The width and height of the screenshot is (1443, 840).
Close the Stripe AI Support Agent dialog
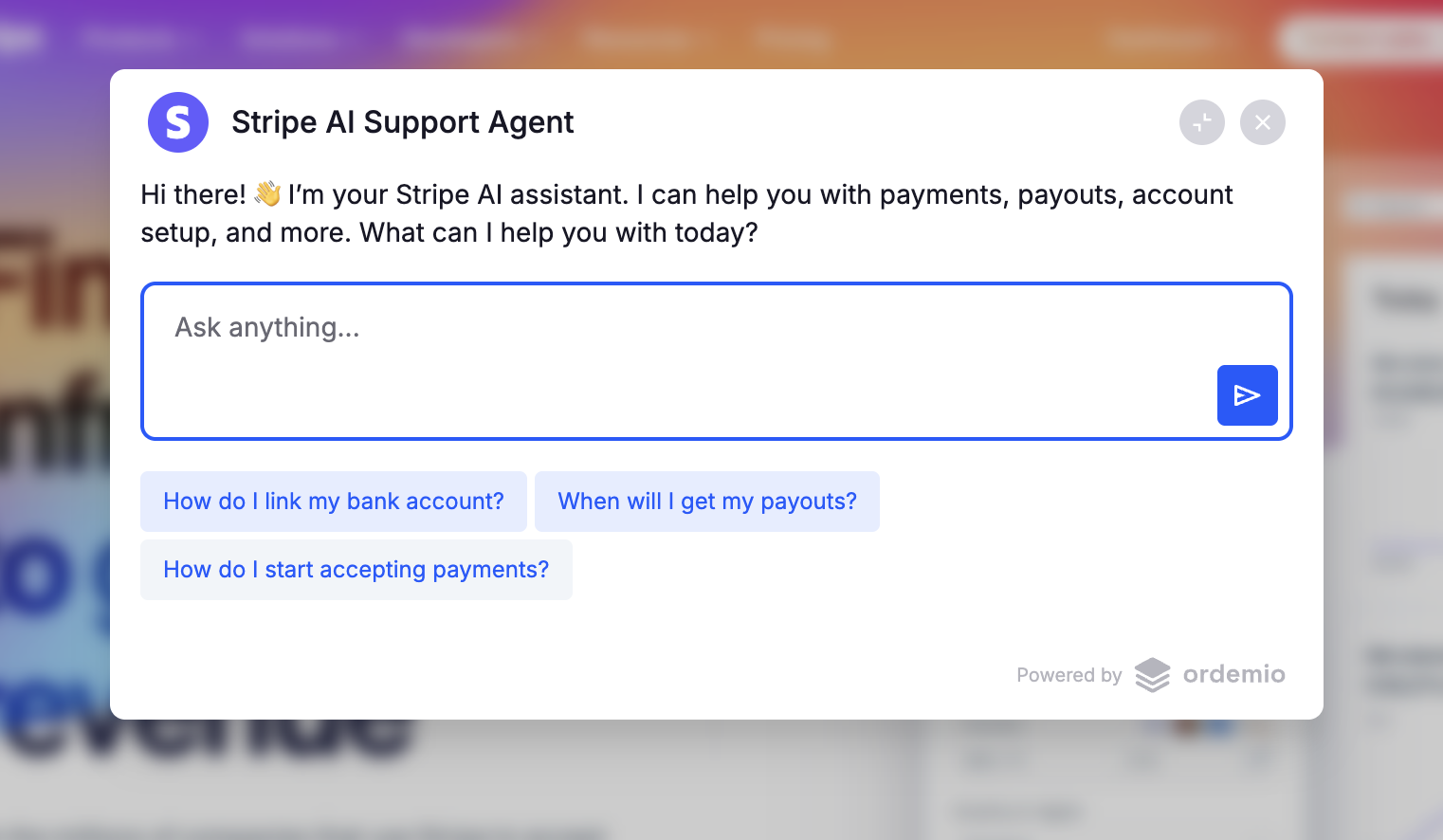click(1262, 122)
